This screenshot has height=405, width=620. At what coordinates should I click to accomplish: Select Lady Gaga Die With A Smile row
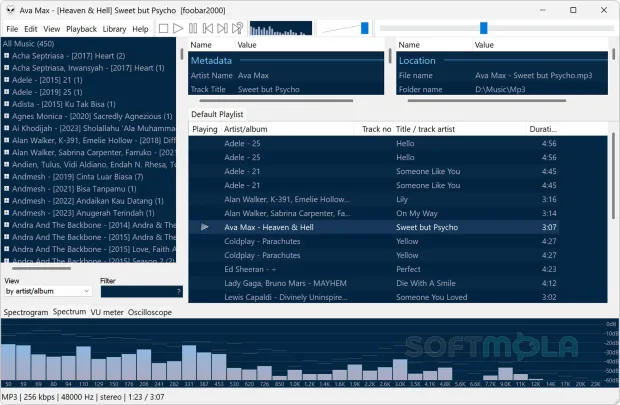374,283
